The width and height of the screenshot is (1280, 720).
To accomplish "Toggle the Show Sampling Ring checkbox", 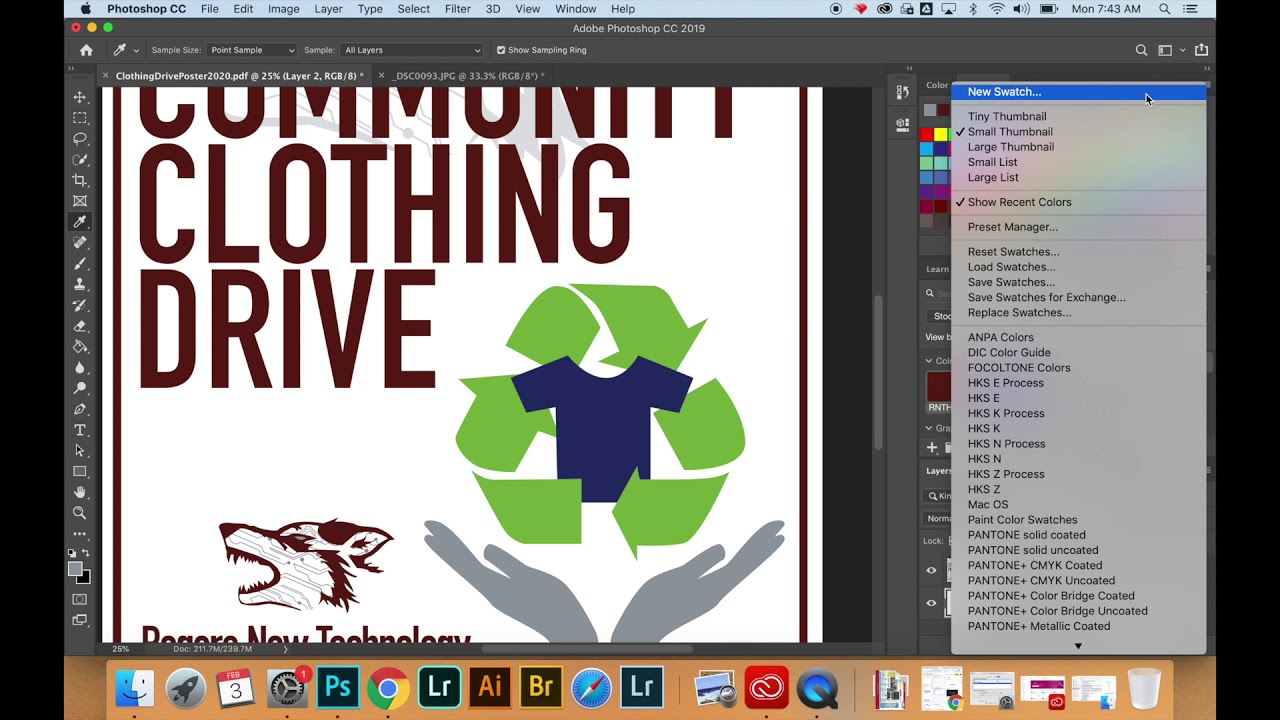I will (501, 50).
